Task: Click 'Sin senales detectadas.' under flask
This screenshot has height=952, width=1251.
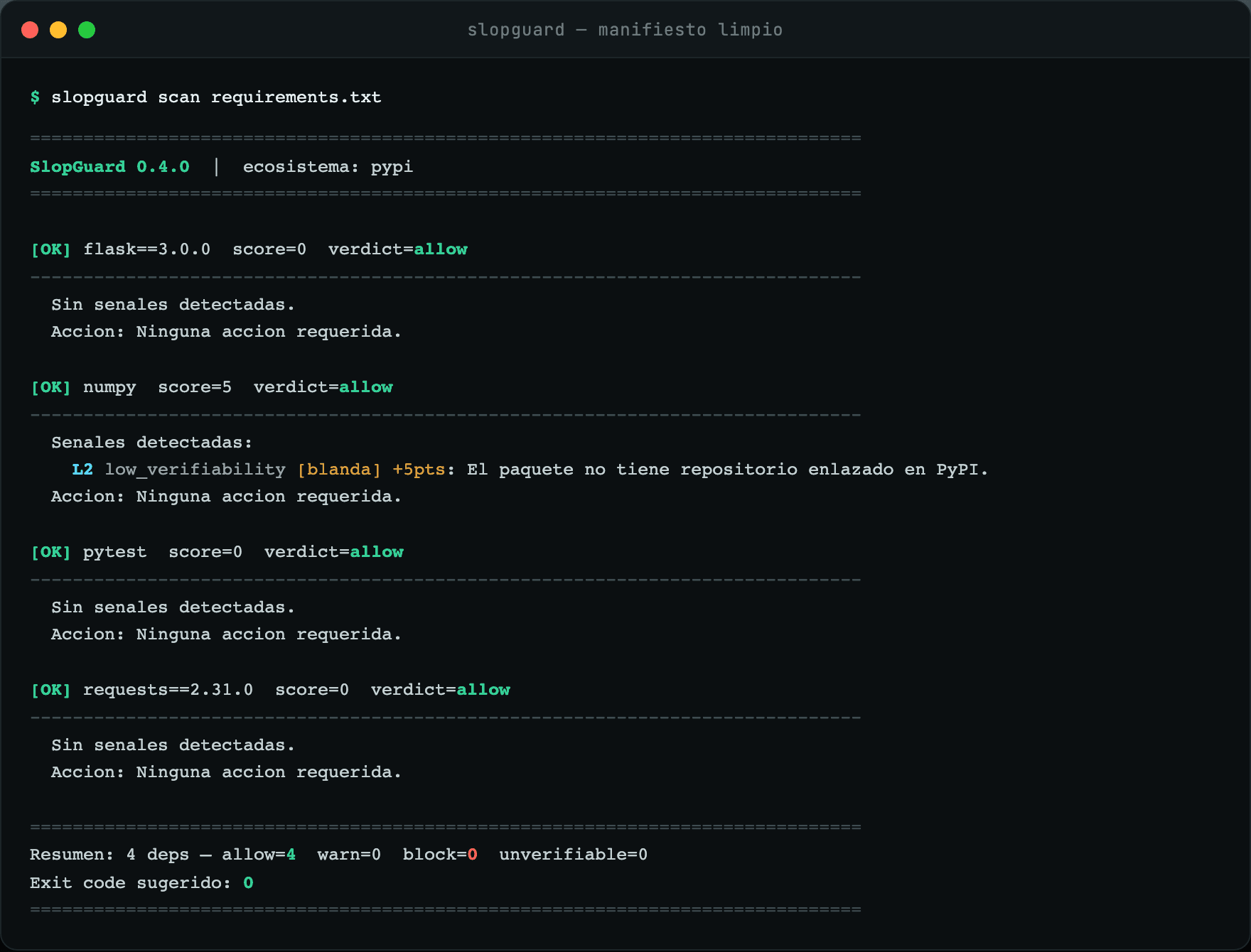Action: (x=173, y=305)
